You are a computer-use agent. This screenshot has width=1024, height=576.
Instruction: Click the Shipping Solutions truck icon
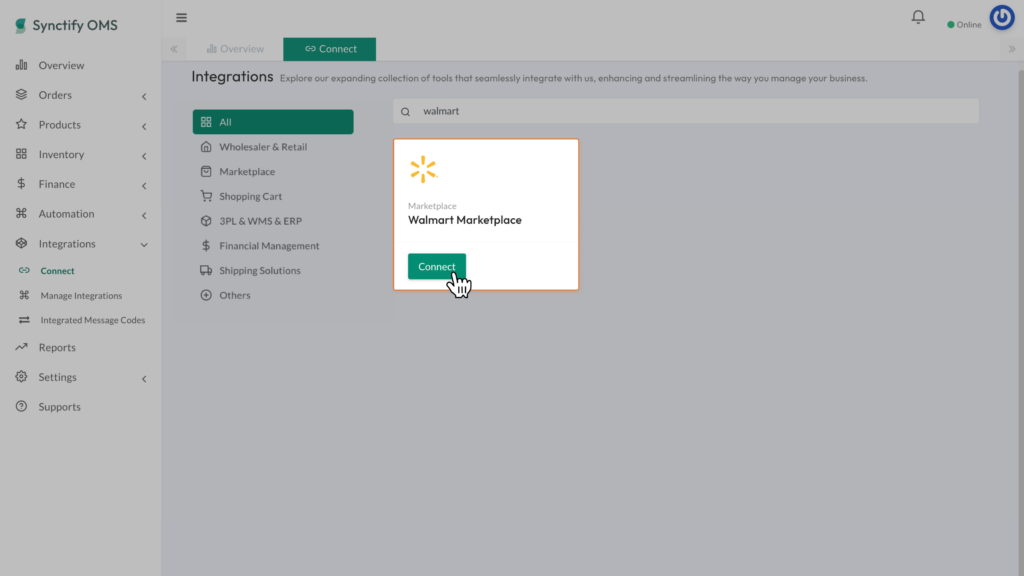pos(206,270)
